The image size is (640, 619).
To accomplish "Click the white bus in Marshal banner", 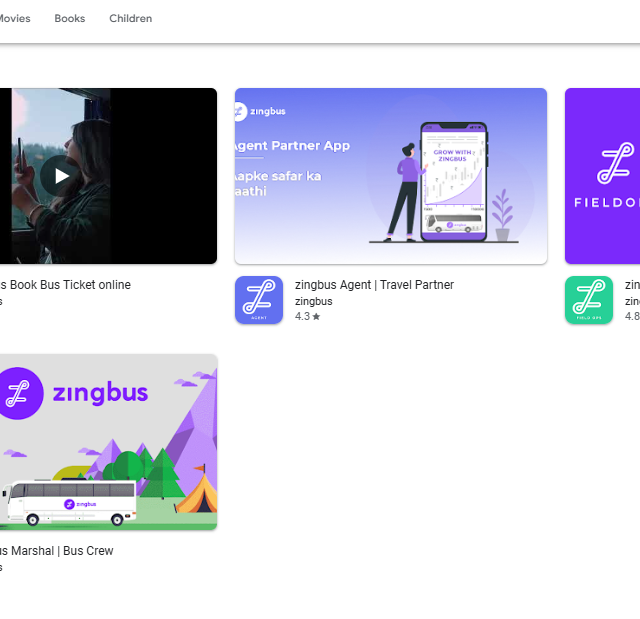I will [68, 503].
